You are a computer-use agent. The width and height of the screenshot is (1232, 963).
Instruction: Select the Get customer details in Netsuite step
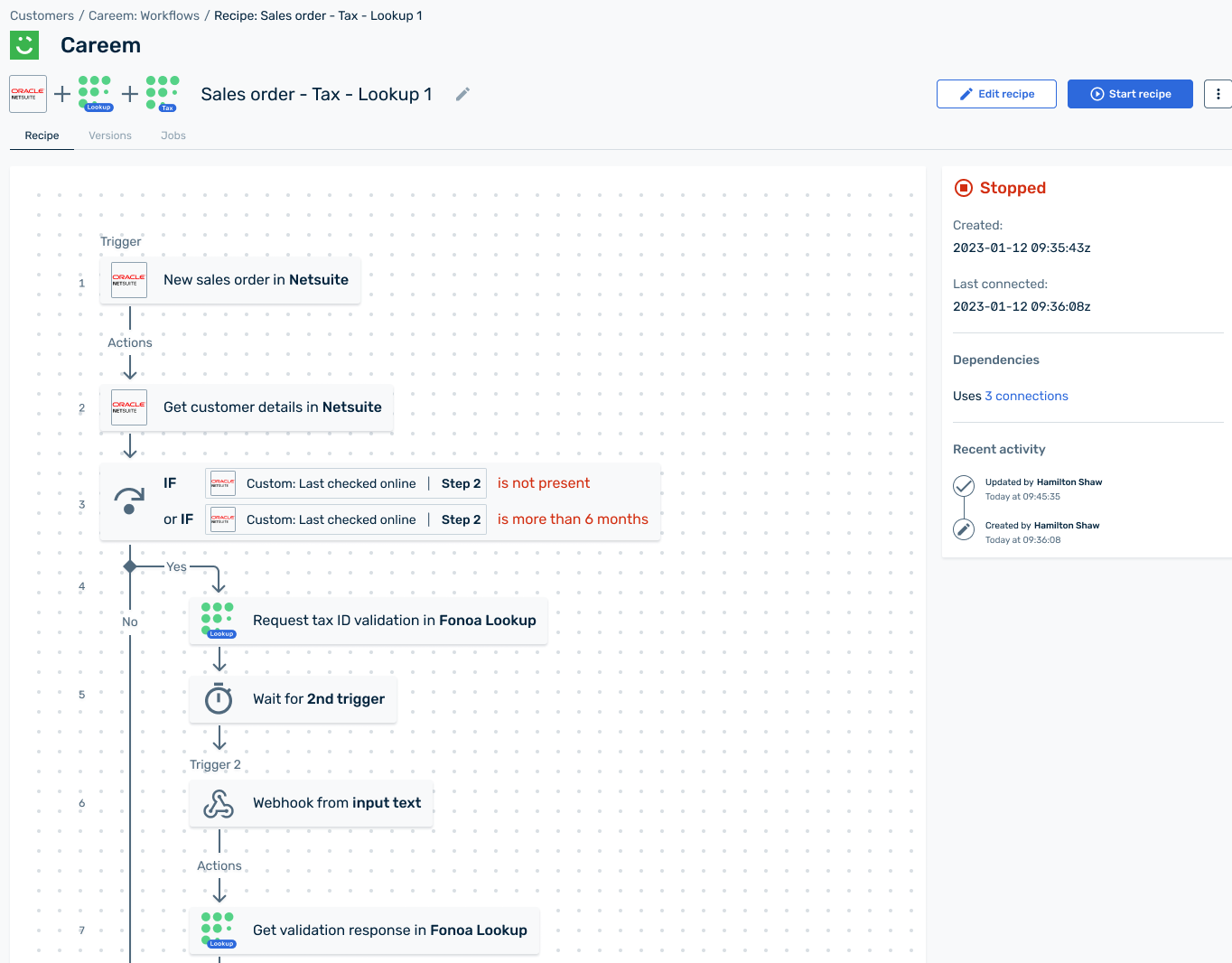click(x=247, y=407)
